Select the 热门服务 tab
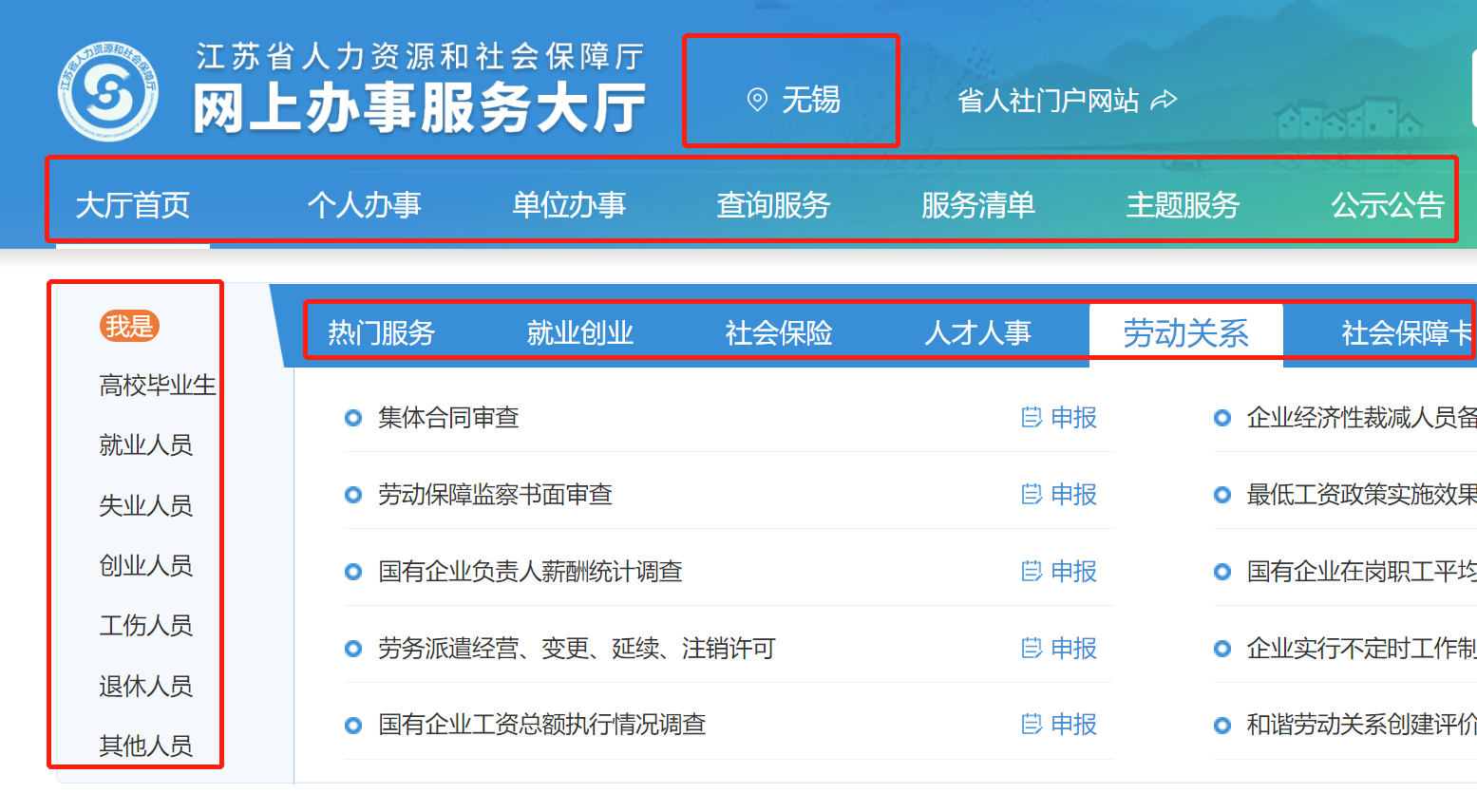 (x=381, y=333)
